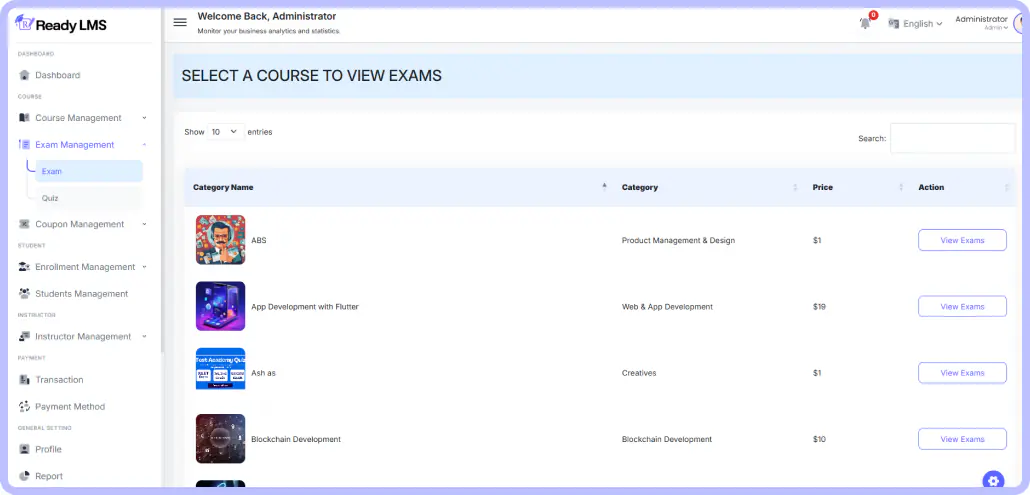Click the Payment Method sidebar icon
1030x495 pixels.
pos(25,407)
